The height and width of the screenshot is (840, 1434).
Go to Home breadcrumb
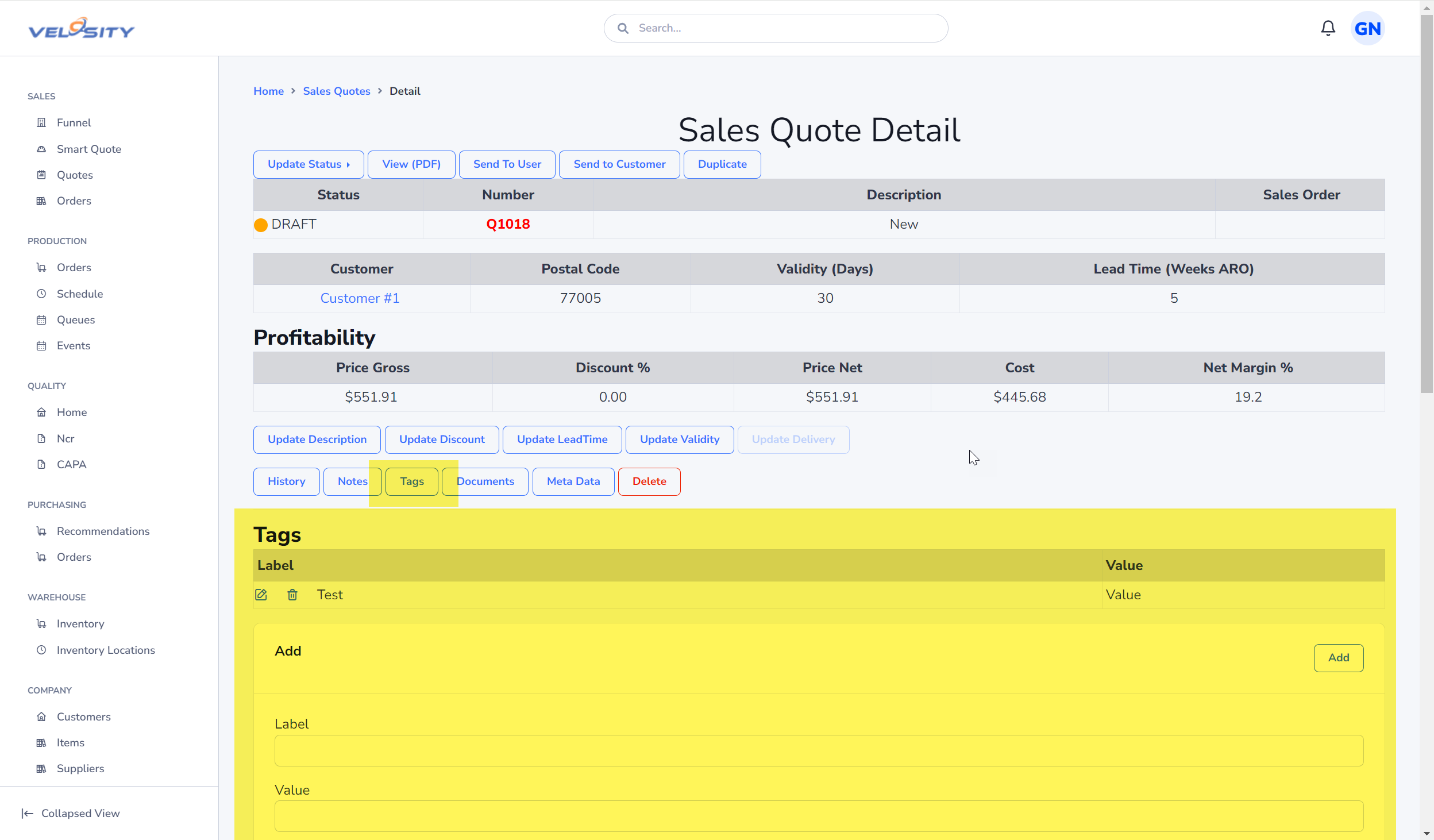click(x=268, y=91)
